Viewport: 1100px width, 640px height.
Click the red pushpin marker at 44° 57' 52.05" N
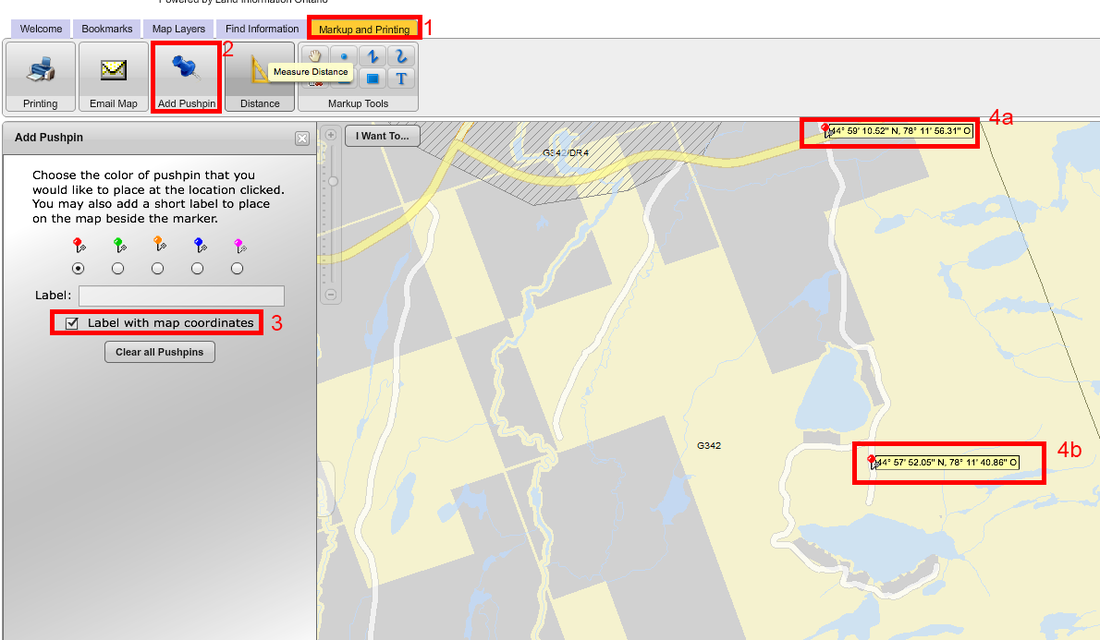point(872,462)
